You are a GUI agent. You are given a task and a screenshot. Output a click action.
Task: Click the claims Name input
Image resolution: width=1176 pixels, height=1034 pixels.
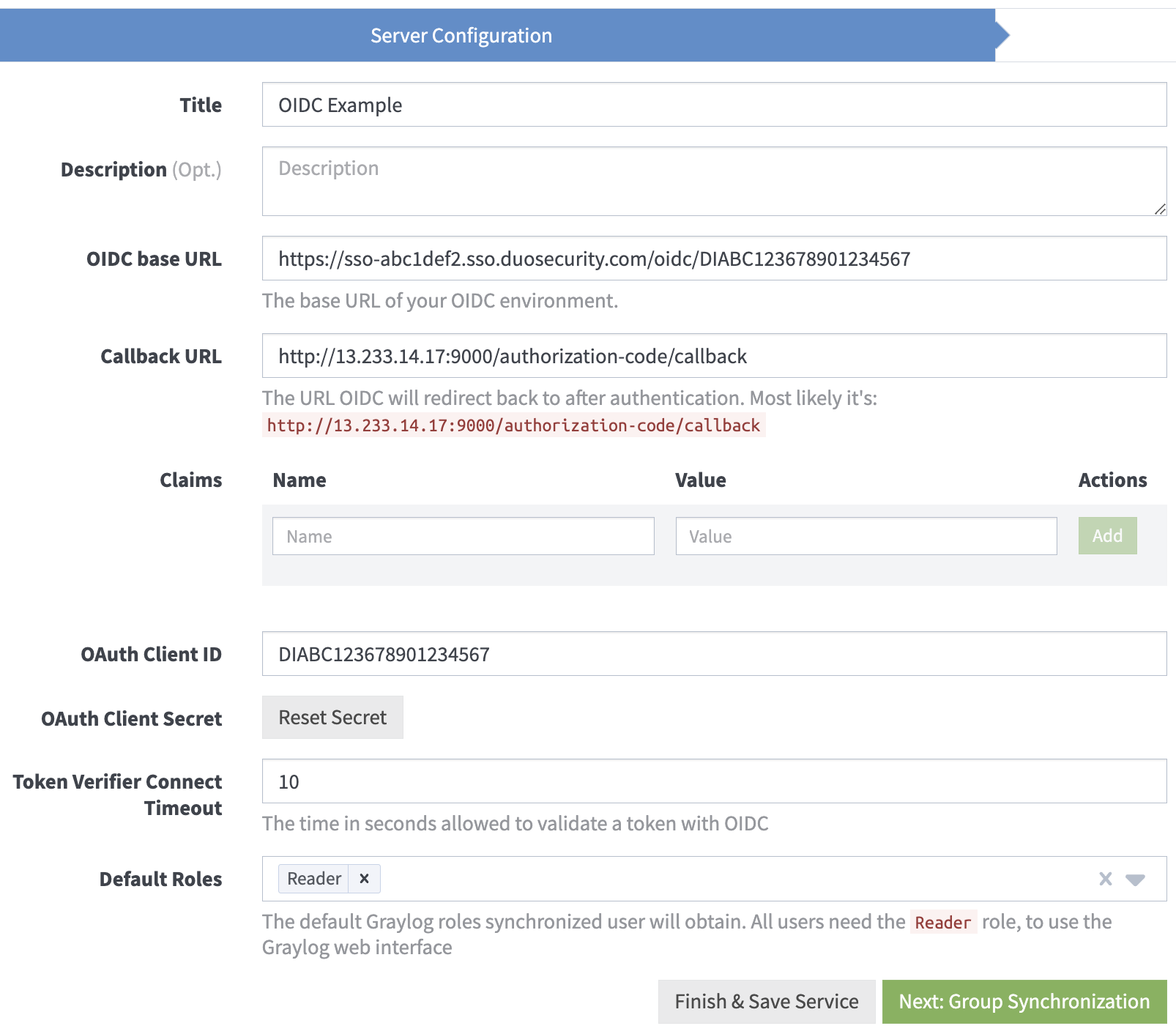click(464, 535)
